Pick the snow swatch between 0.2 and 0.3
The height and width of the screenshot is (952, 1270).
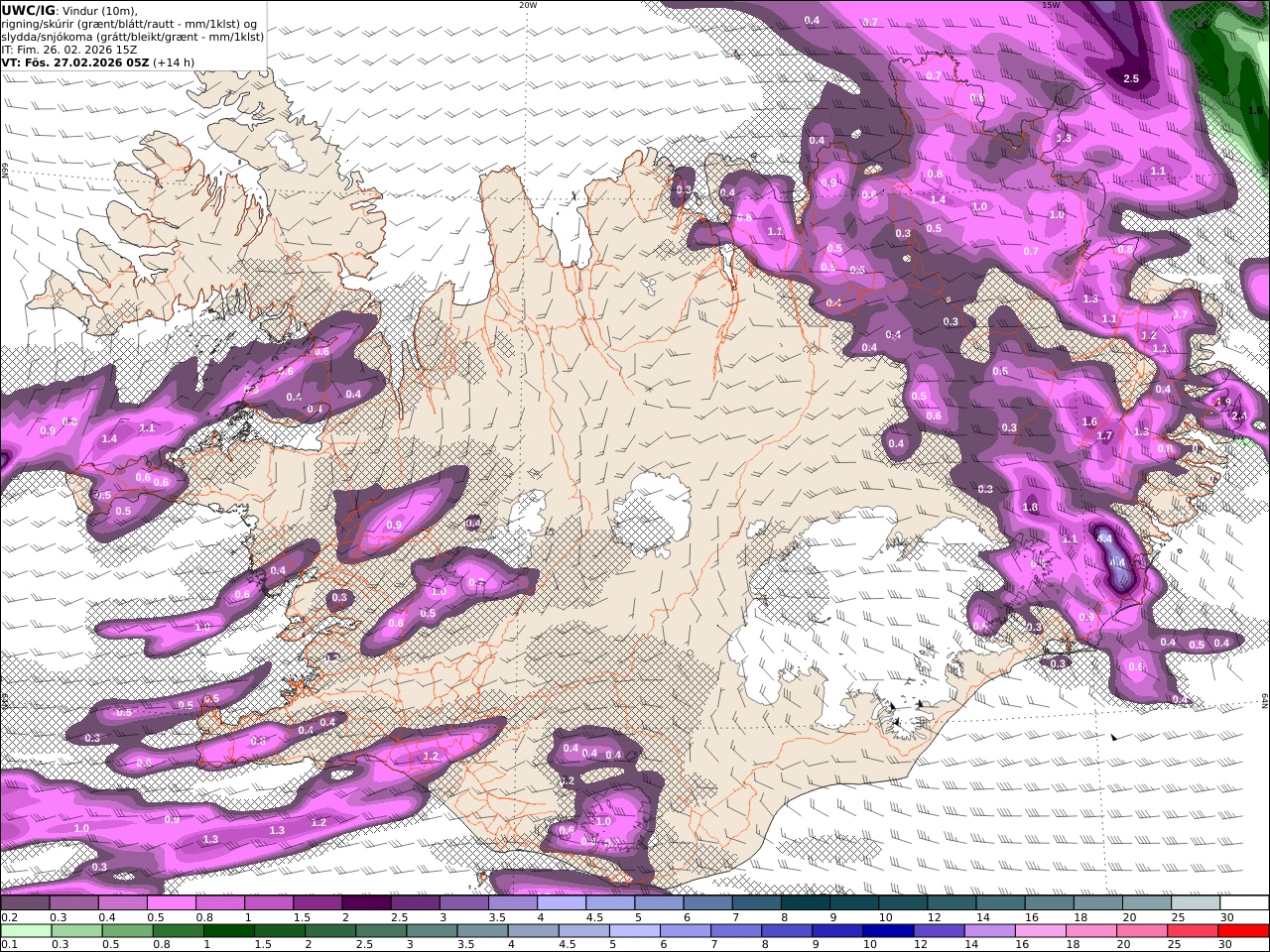coord(25,902)
